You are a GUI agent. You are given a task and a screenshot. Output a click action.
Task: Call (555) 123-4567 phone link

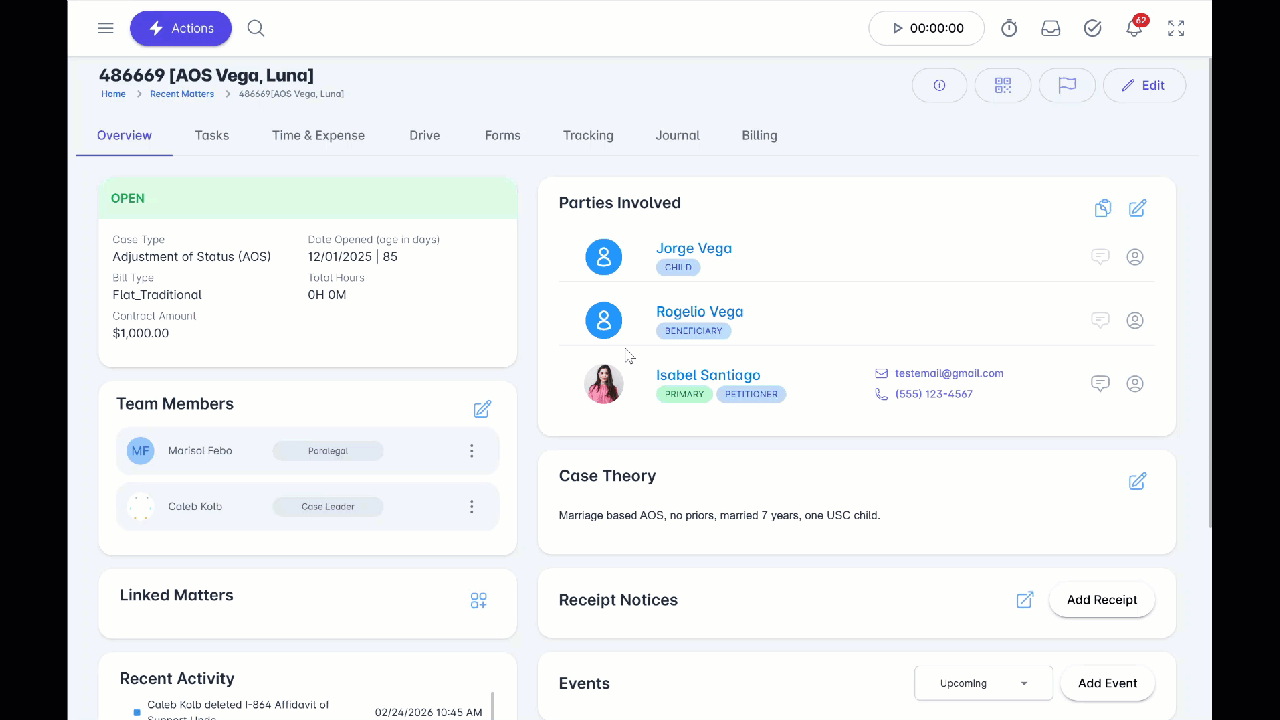coord(934,394)
